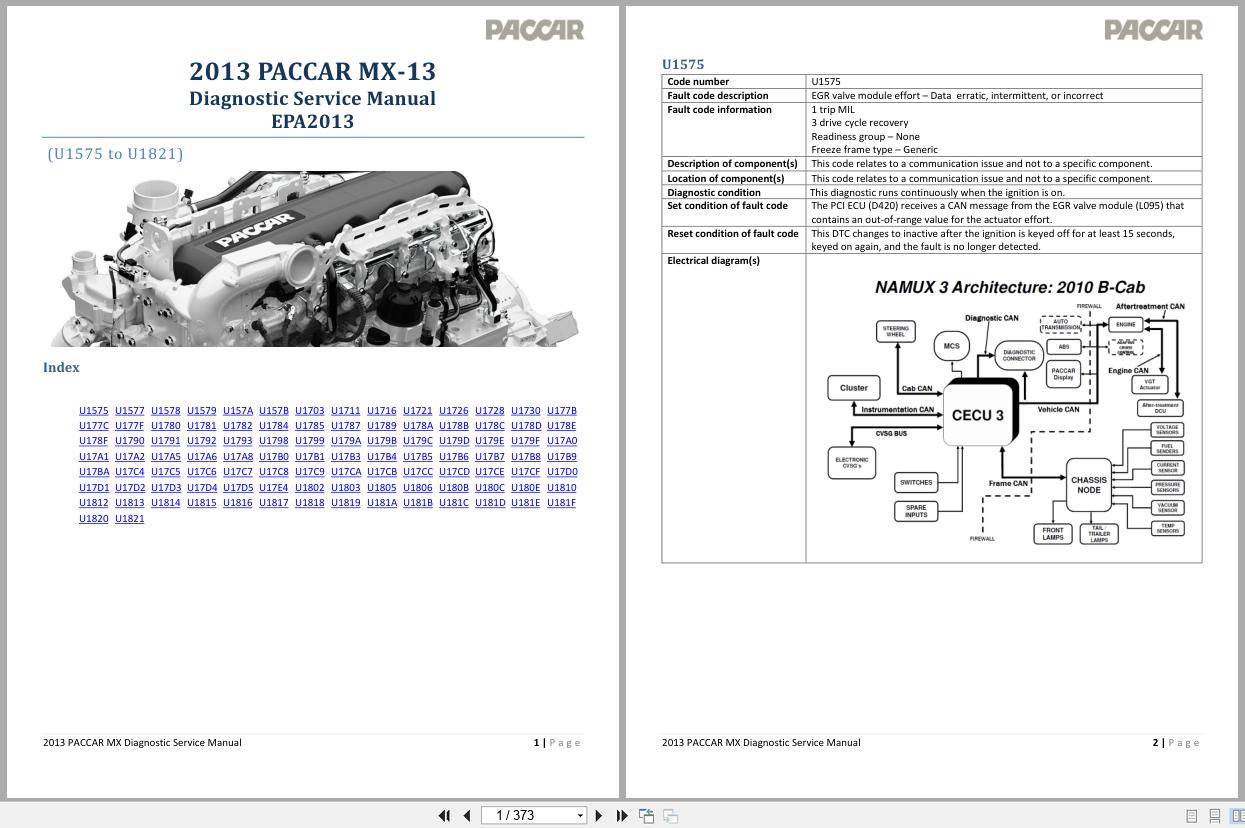Go to the next page

(x=599, y=815)
